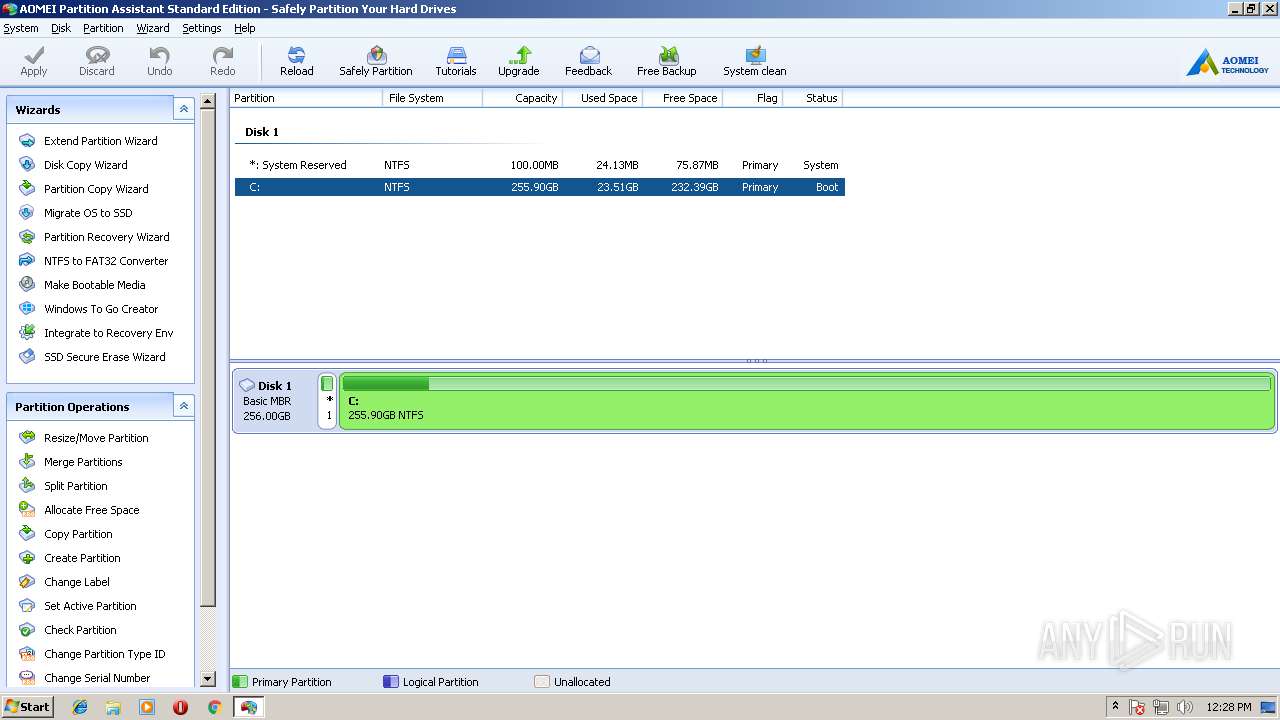Viewport: 1280px width, 720px height.
Task: Run the Check Partition operation
Action: pos(80,630)
